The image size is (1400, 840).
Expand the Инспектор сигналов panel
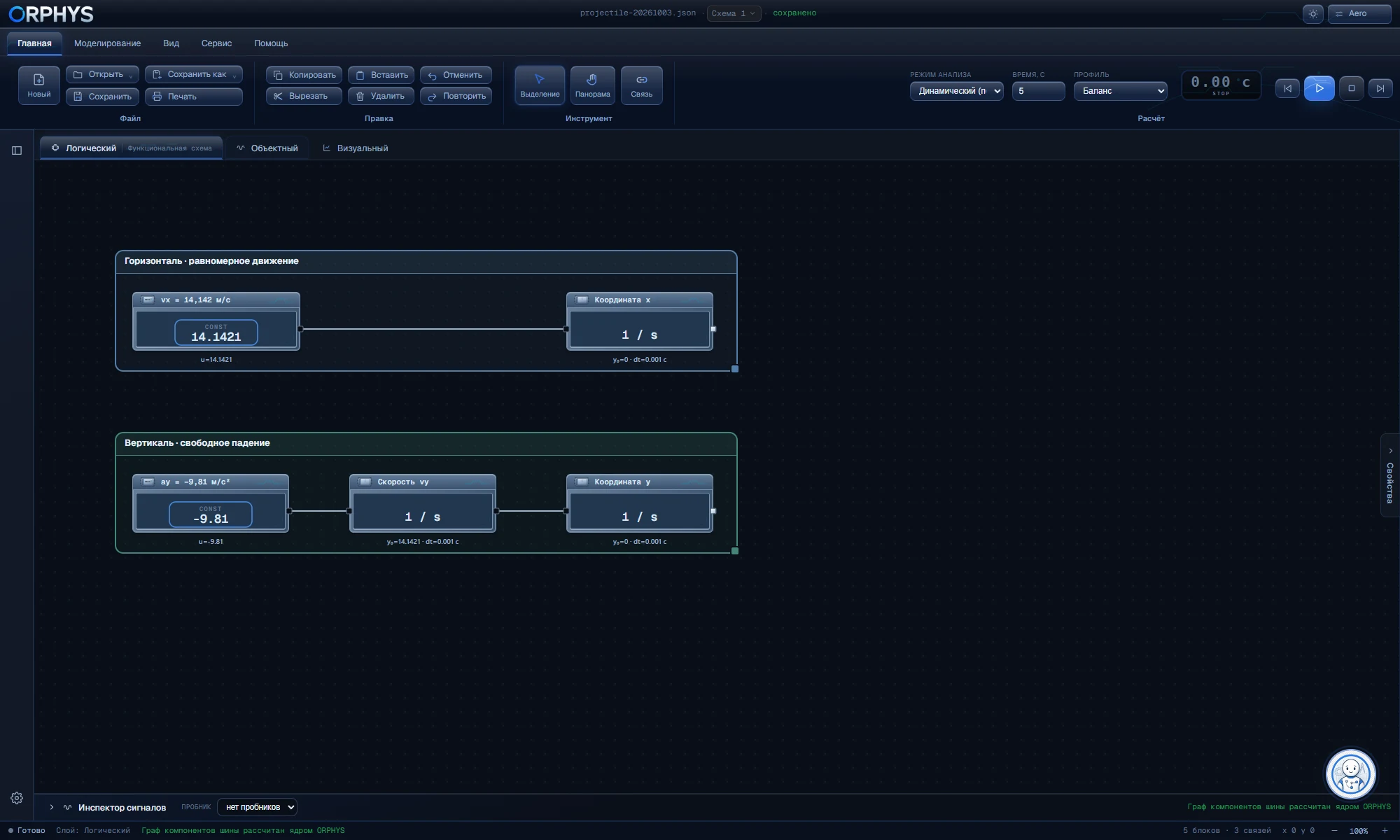(x=52, y=807)
